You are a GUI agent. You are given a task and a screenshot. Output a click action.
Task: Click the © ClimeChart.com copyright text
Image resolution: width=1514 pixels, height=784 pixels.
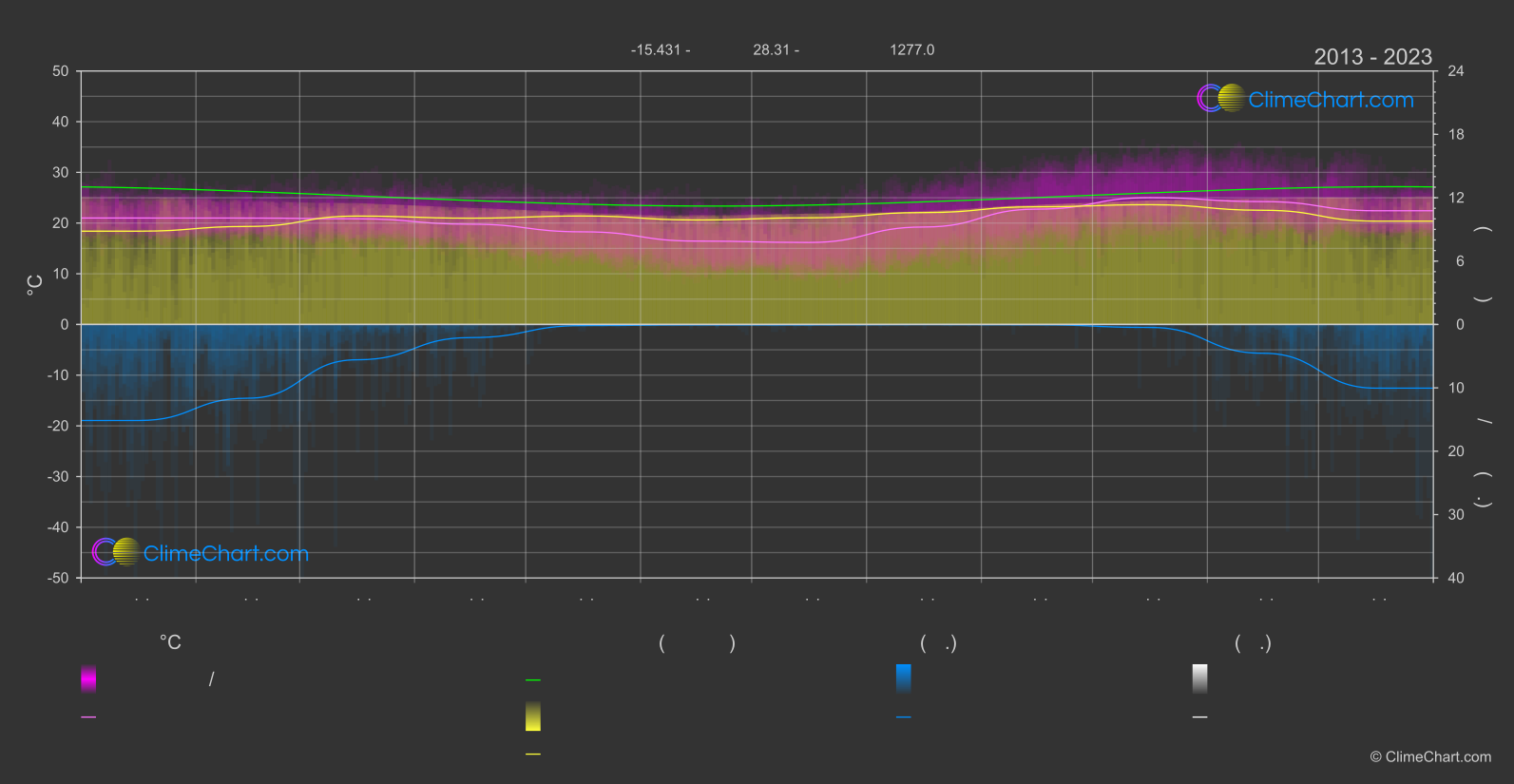[1430, 757]
